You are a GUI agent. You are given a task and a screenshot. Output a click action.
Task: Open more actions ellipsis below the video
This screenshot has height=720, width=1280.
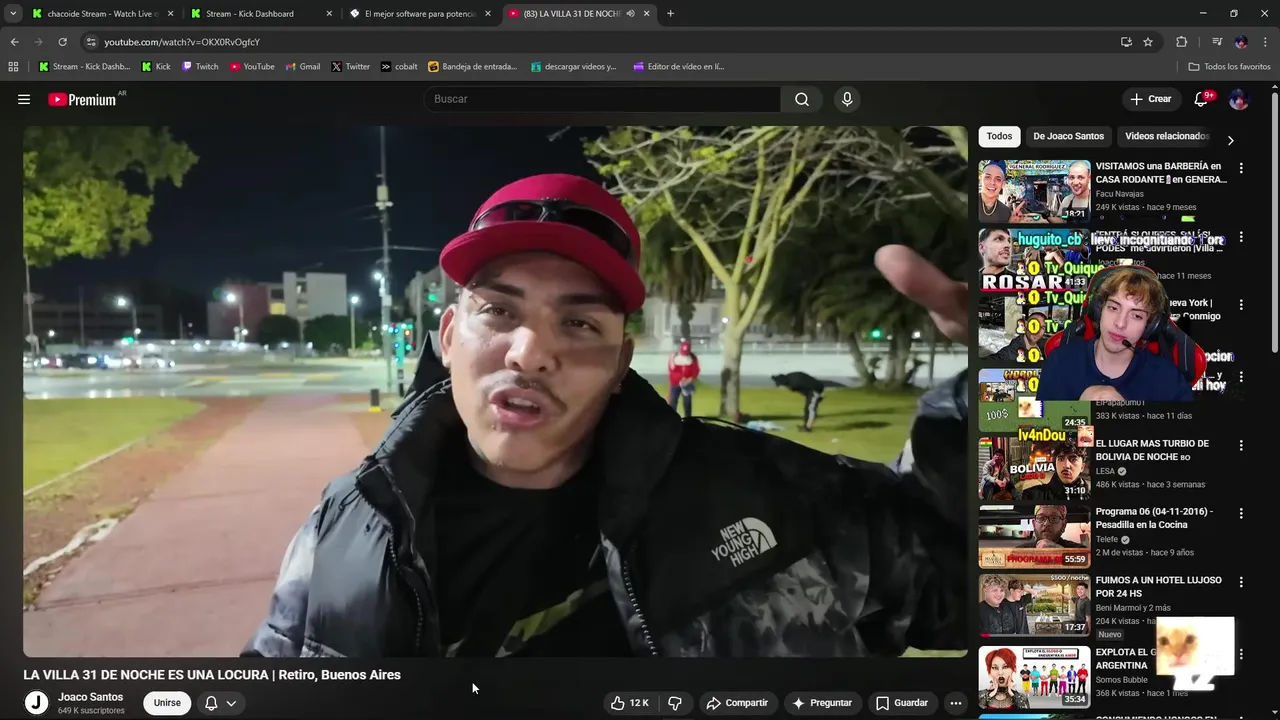point(956,703)
